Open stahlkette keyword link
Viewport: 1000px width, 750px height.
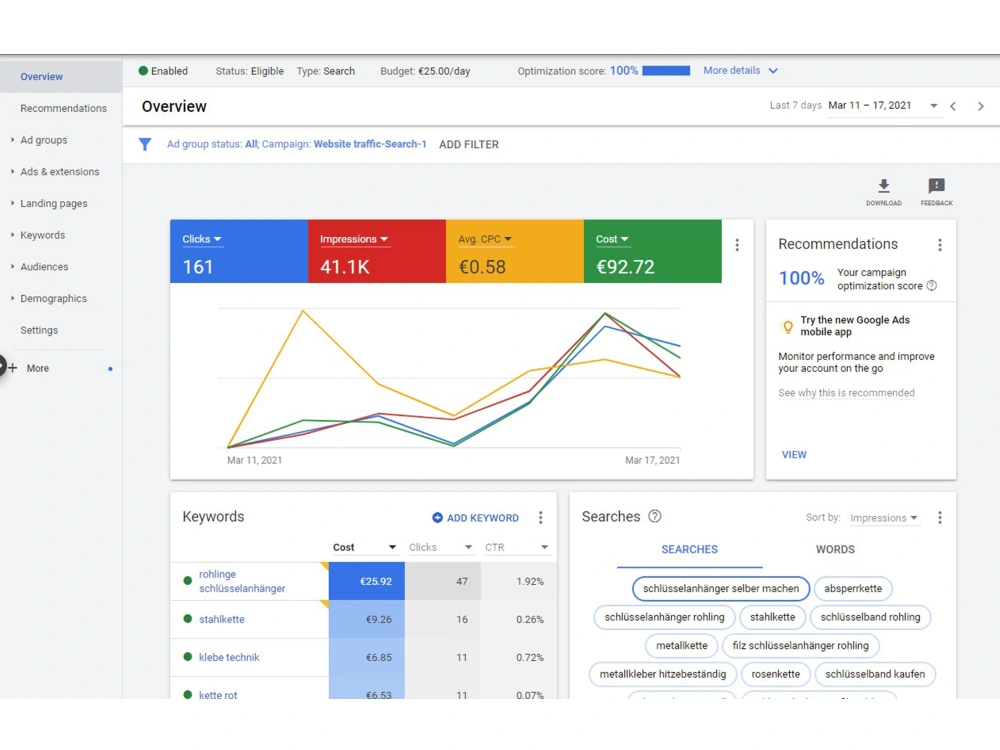(x=221, y=619)
